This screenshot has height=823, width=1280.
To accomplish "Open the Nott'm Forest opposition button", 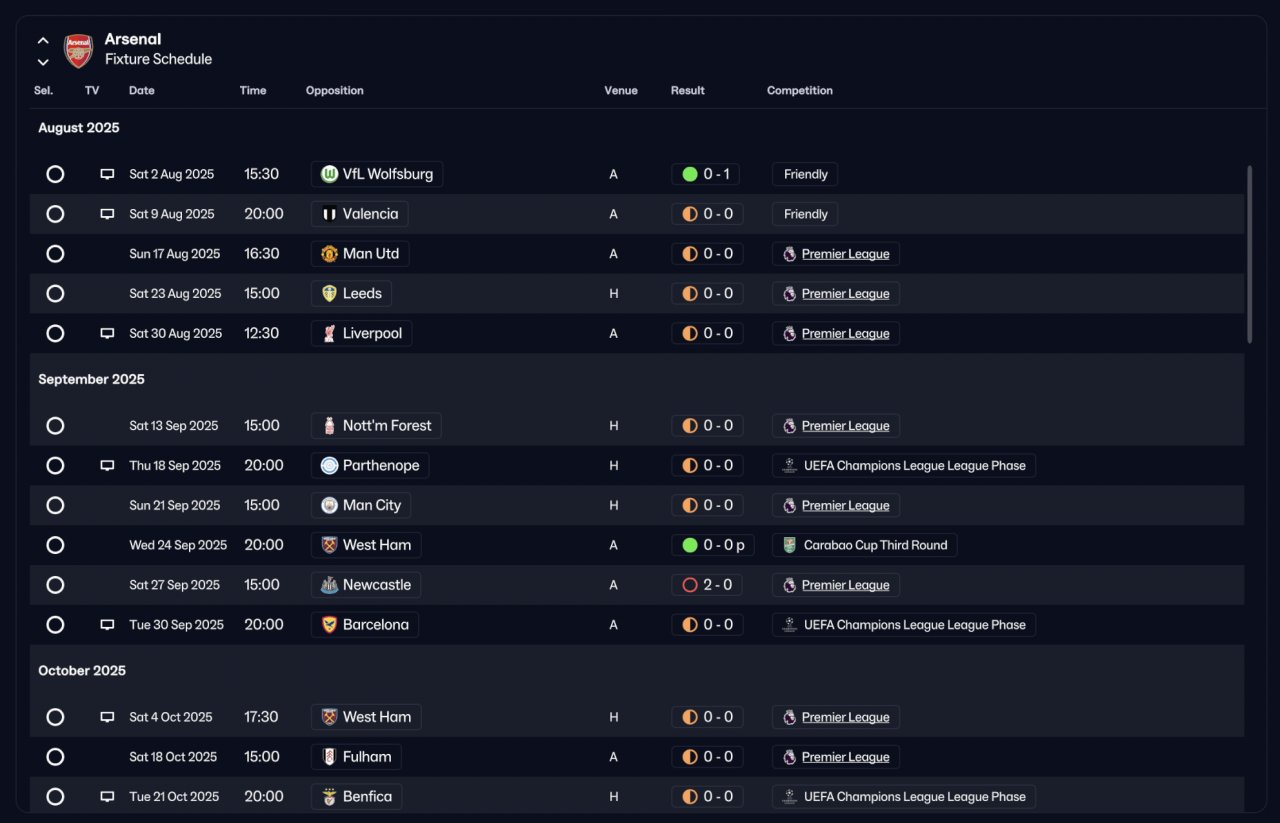I will pyautogui.click(x=376, y=426).
